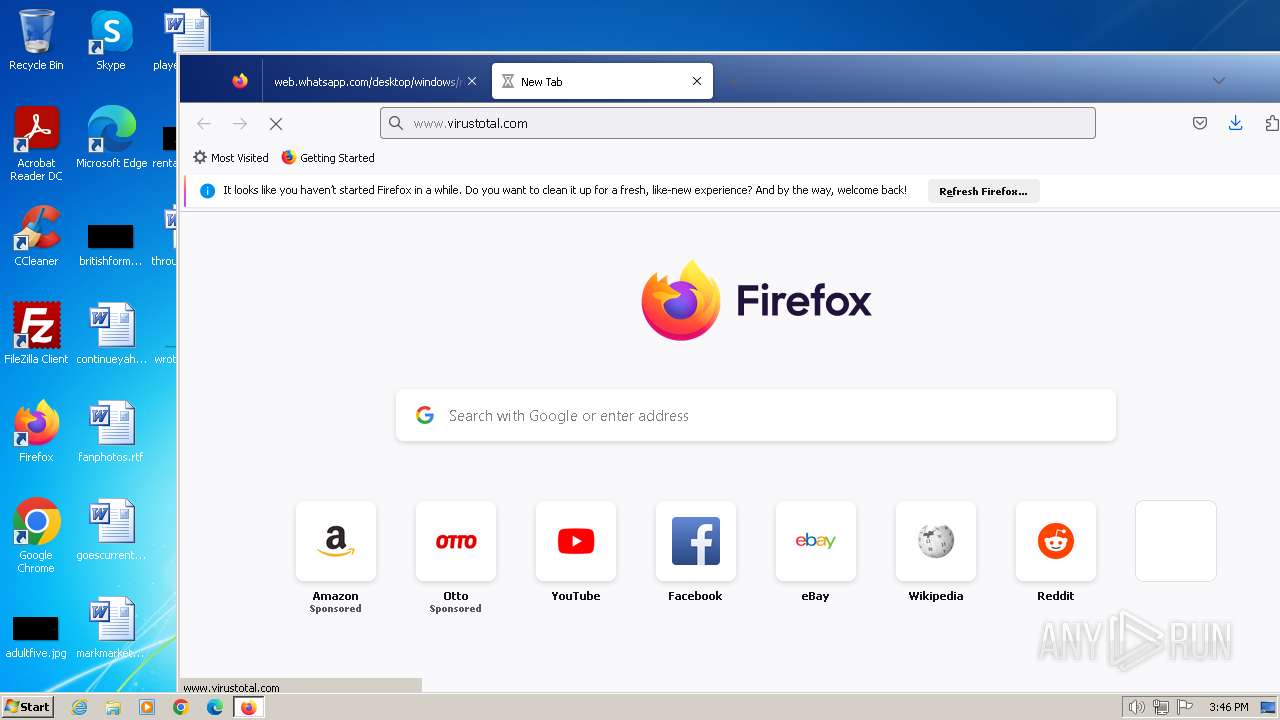Image resolution: width=1280 pixels, height=720 pixels.
Task: Select the goescurrent document on desktop
Action: pyautogui.click(x=111, y=530)
